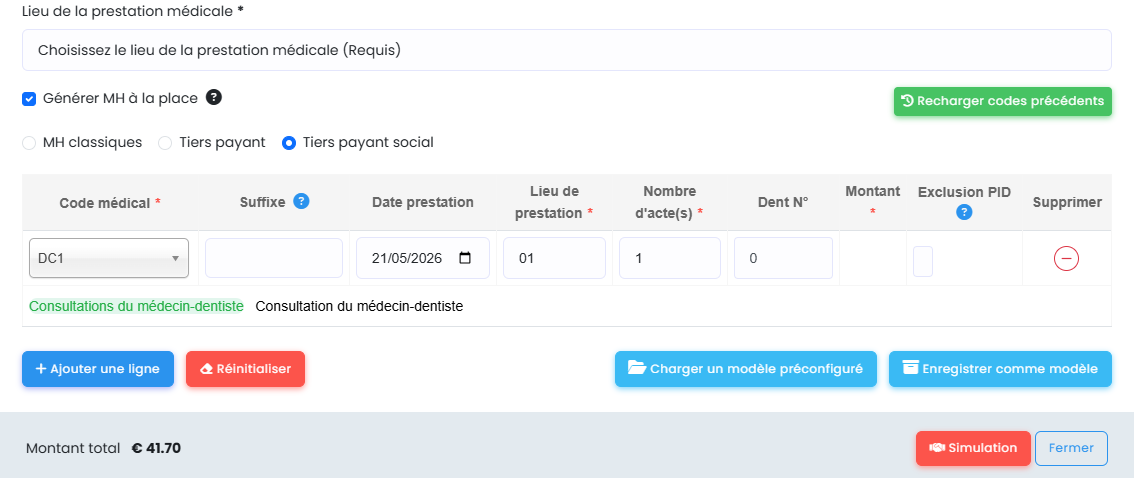Click the Fermer button
Screen dimensions: 1134x478
(x=1071, y=448)
